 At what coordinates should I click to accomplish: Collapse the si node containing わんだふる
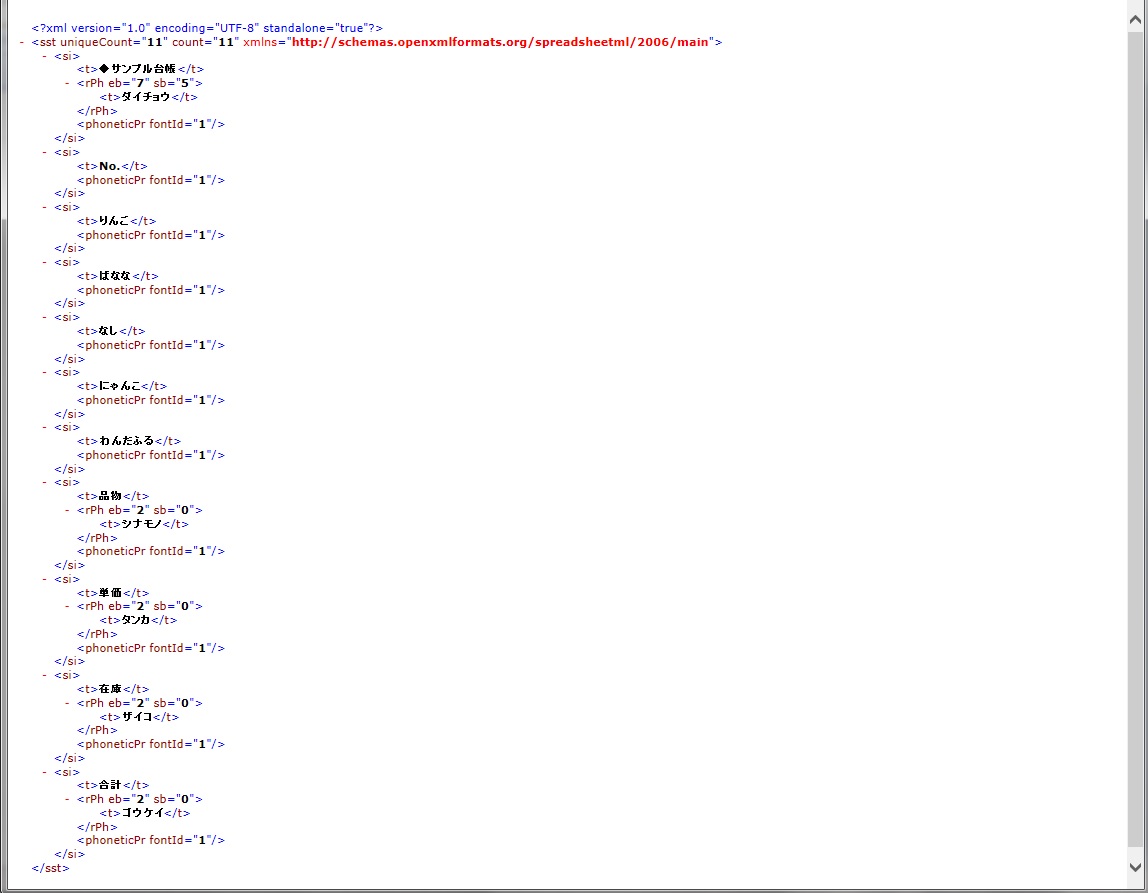45,427
